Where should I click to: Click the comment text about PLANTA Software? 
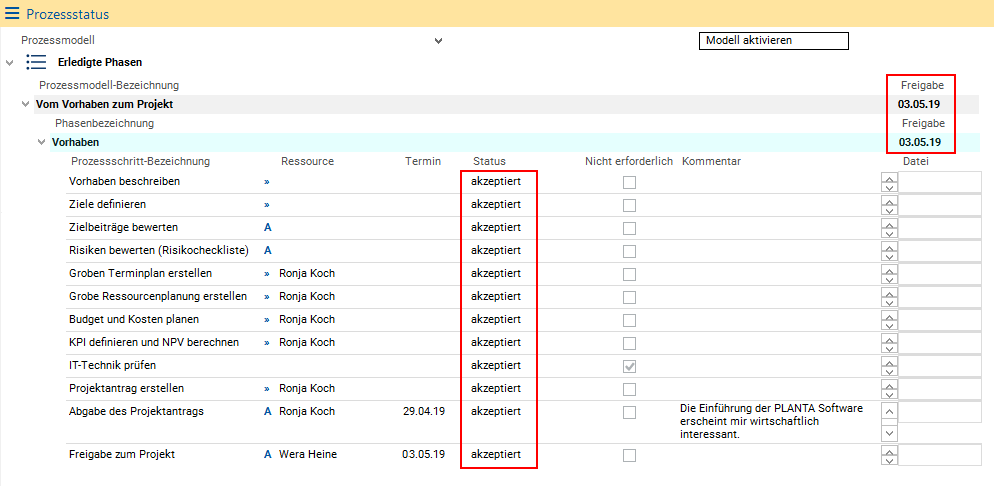pos(771,421)
